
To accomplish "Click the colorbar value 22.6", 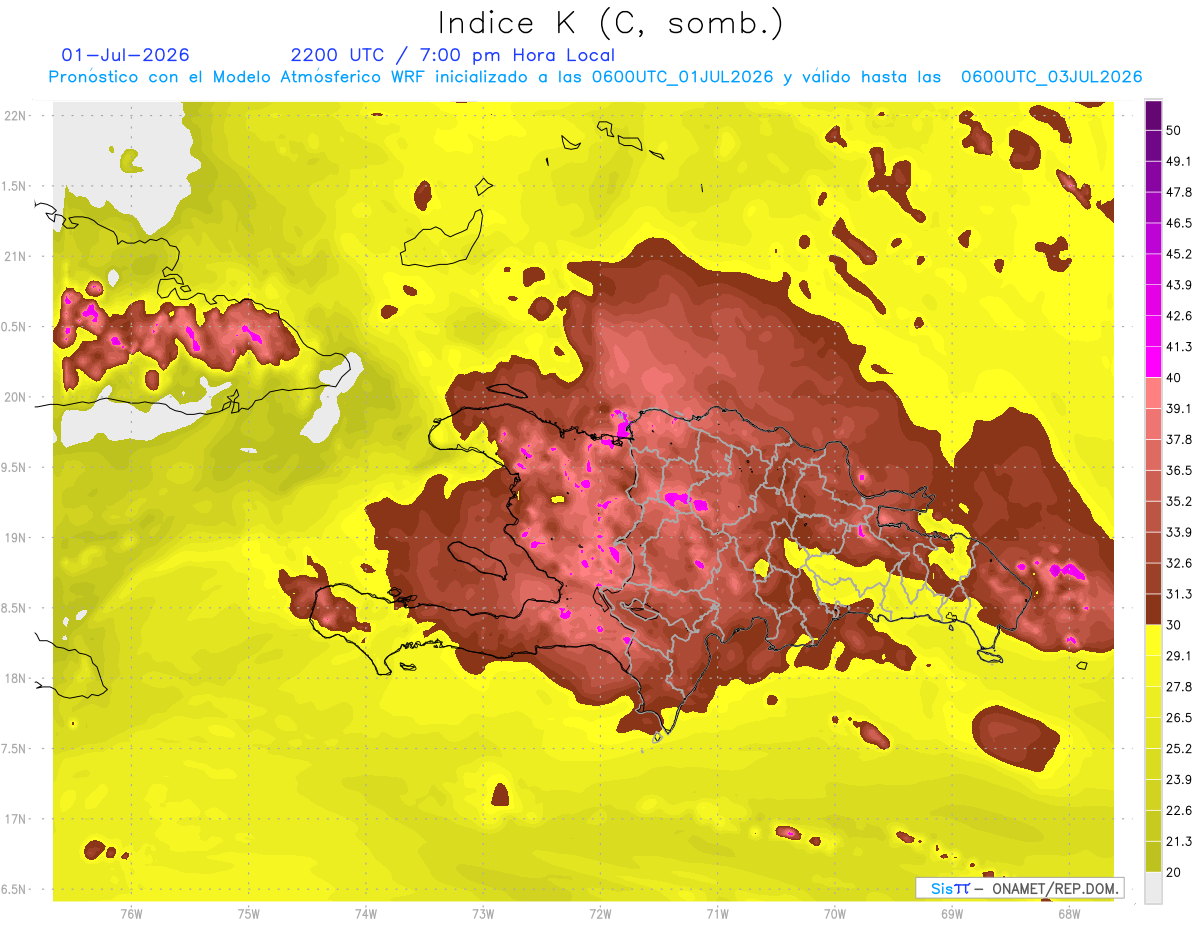I will (x=1178, y=811).
